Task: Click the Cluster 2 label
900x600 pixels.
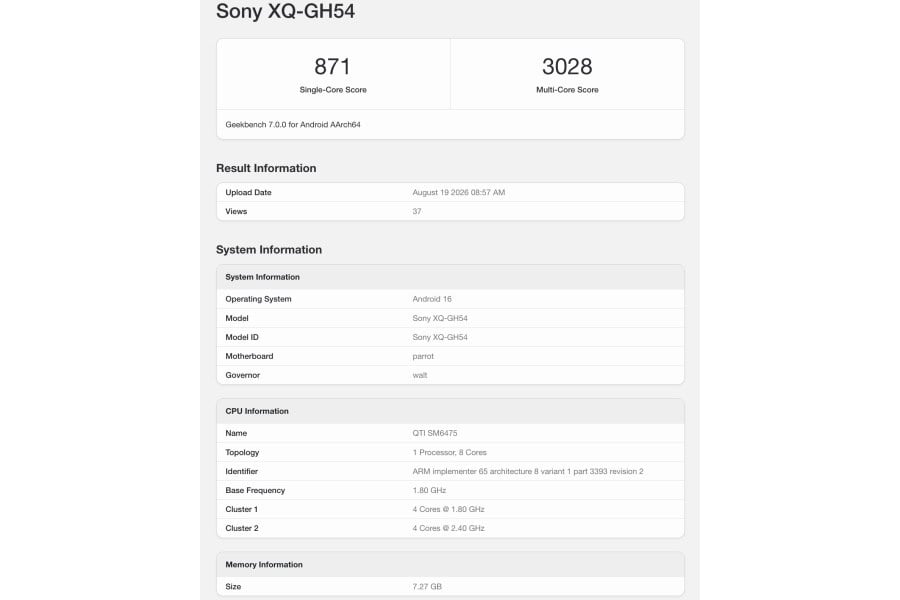Action: tap(242, 528)
